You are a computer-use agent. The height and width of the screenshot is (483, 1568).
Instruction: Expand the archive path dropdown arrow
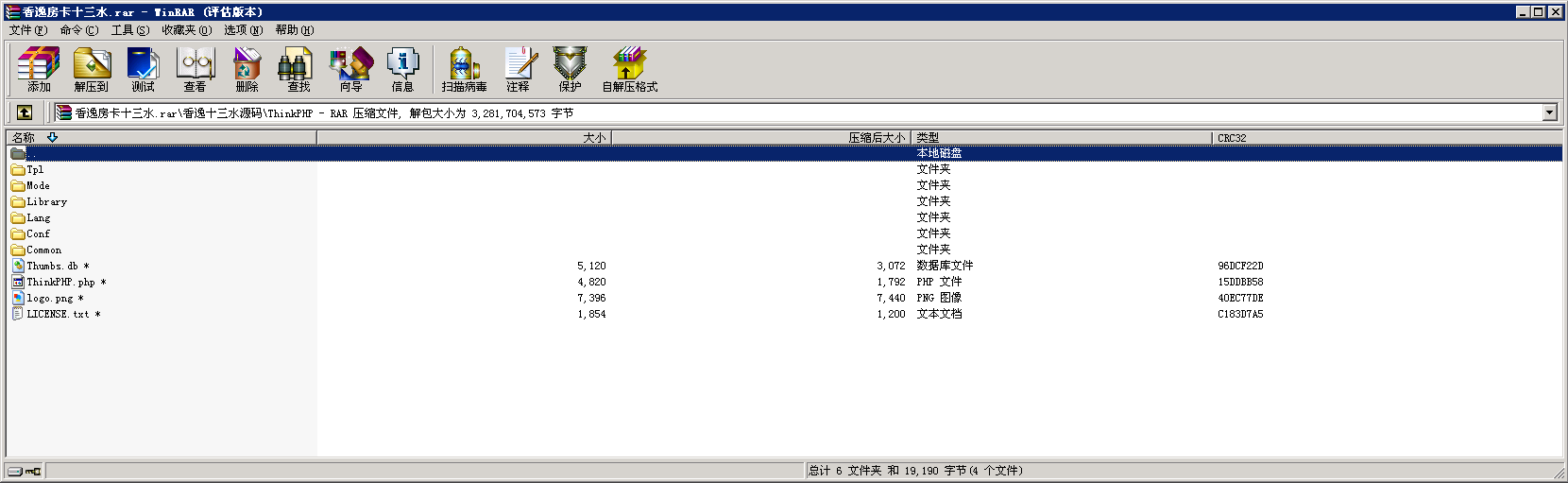(1549, 113)
